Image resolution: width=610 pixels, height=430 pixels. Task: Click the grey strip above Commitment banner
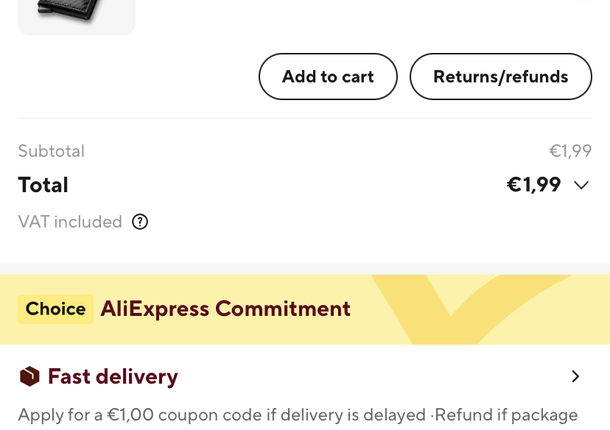coord(305,269)
